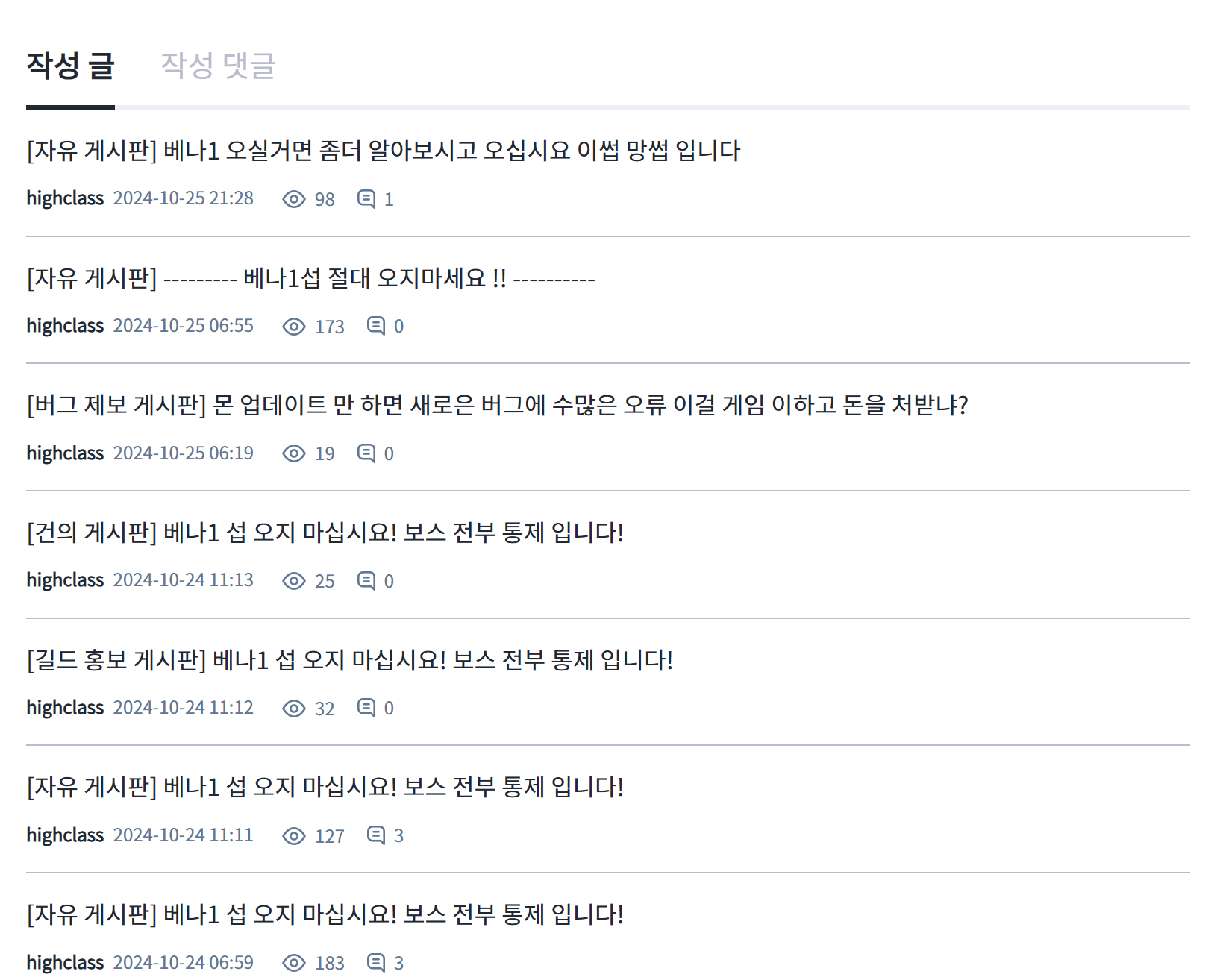Click author highclass on the 06:19 post

coord(65,453)
